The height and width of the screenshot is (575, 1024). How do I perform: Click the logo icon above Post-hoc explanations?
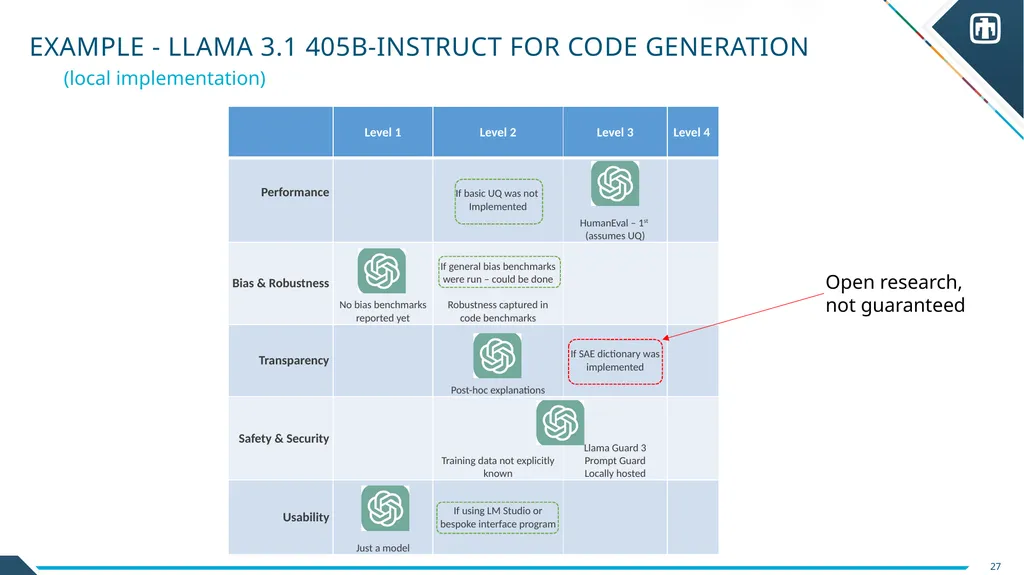pos(497,355)
